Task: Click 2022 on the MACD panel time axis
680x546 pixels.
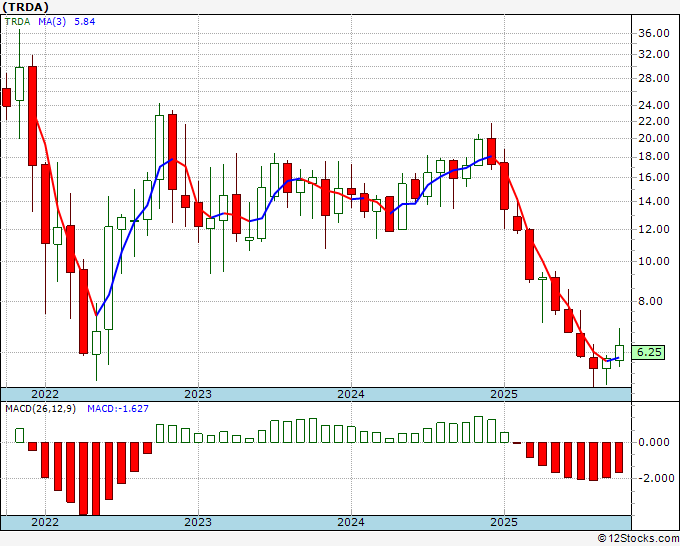Action: (45, 522)
